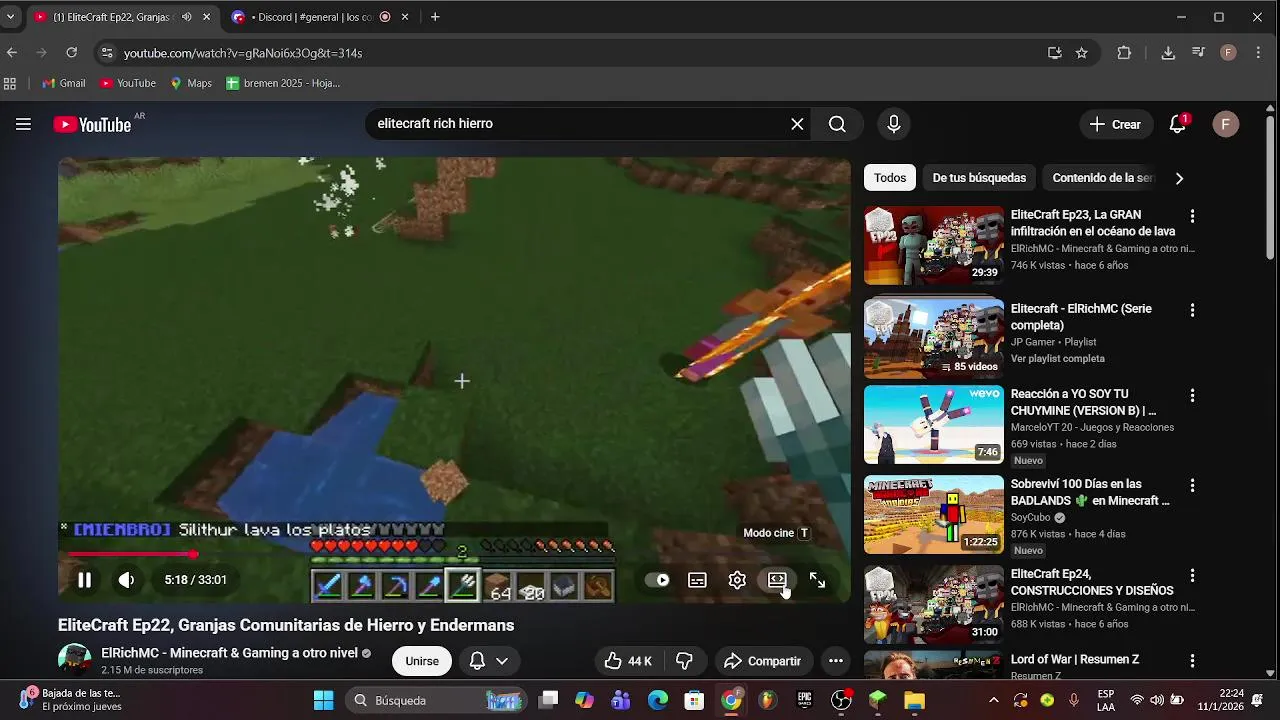The image size is (1280, 720).
Task: Toggle the autoplay switch
Action: [x=657, y=580]
